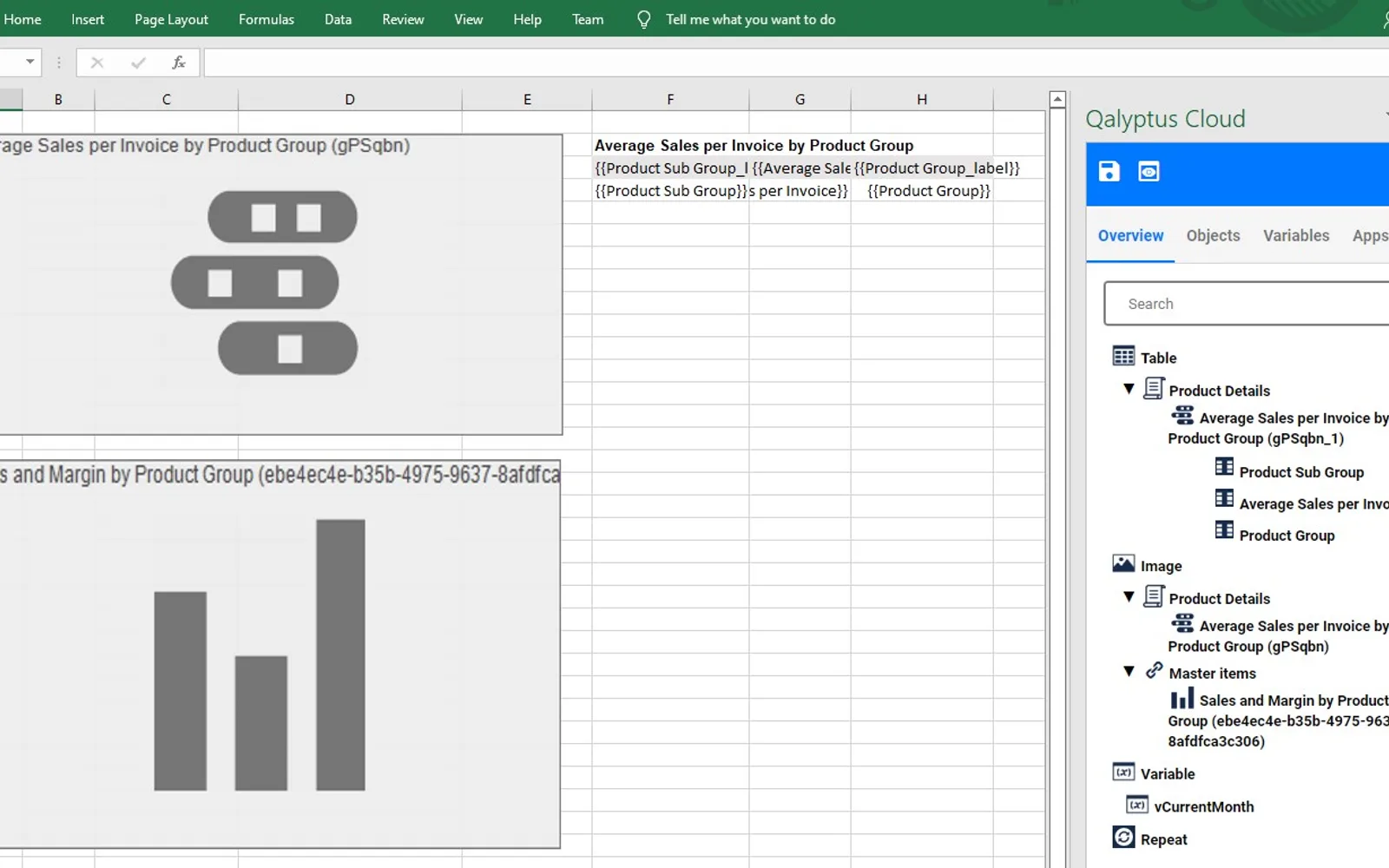Image resolution: width=1389 pixels, height=868 pixels.
Task: Open the Insert ribbon tab
Action: [88, 19]
